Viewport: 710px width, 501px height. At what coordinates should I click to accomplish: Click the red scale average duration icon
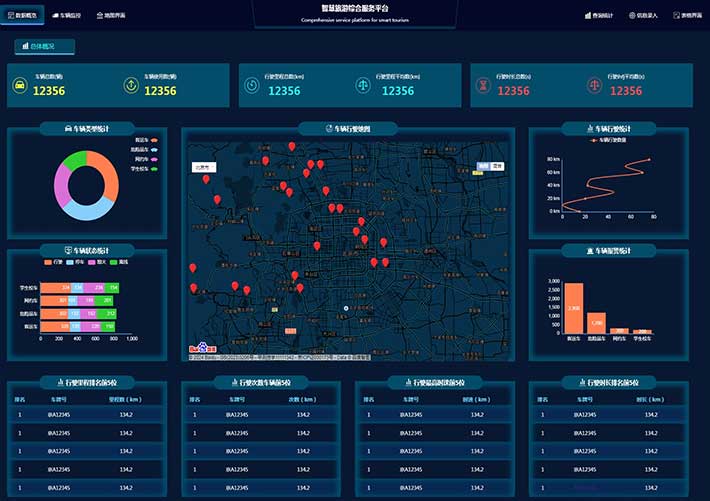pos(596,86)
